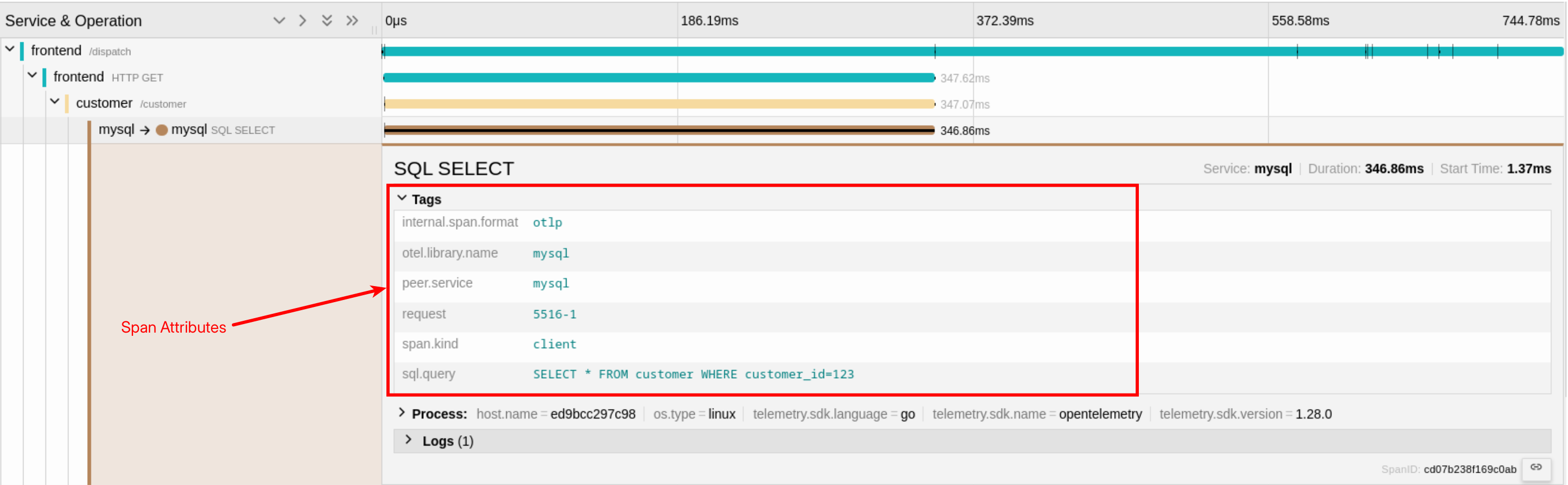Click the request tag value 5516-1

tap(554, 314)
